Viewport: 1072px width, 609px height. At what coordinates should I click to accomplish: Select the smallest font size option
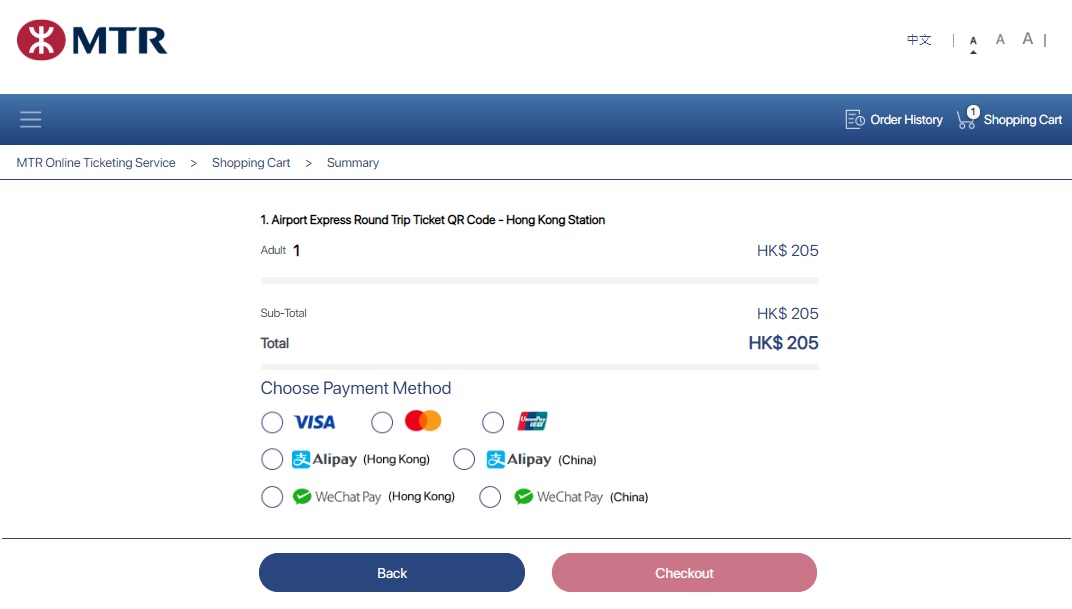tap(973, 39)
